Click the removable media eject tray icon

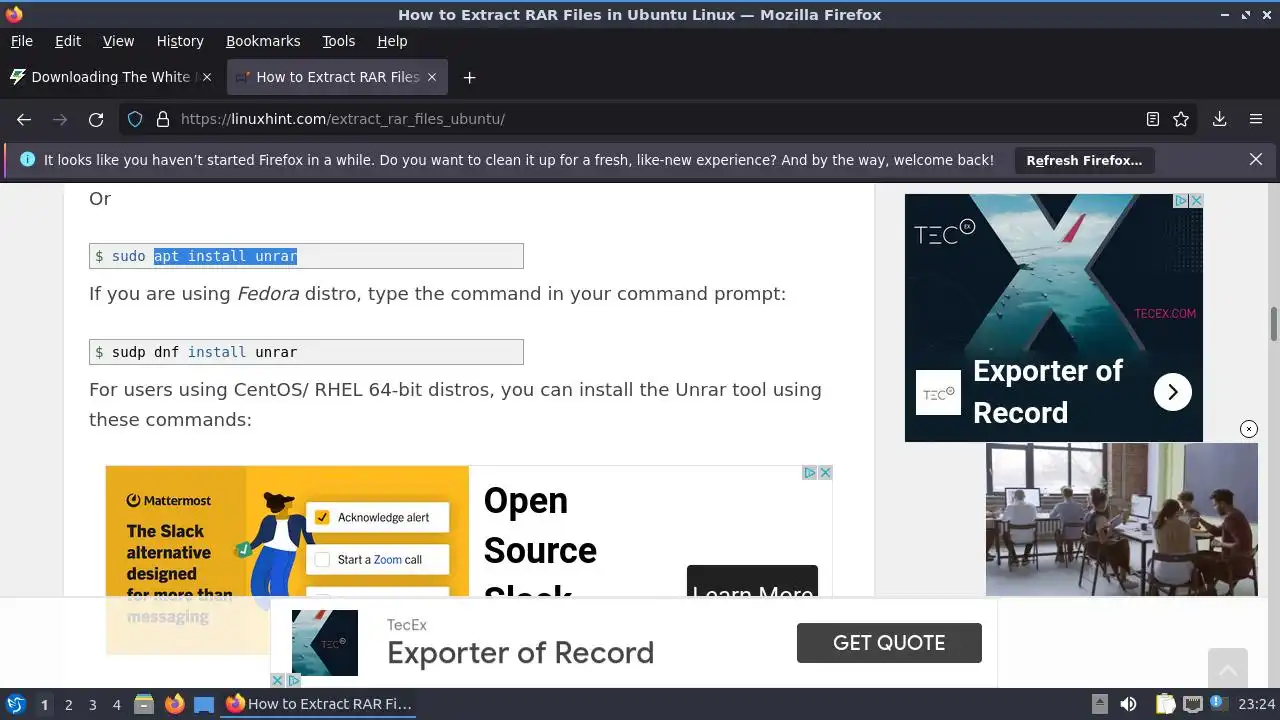(x=1099, y=704)
